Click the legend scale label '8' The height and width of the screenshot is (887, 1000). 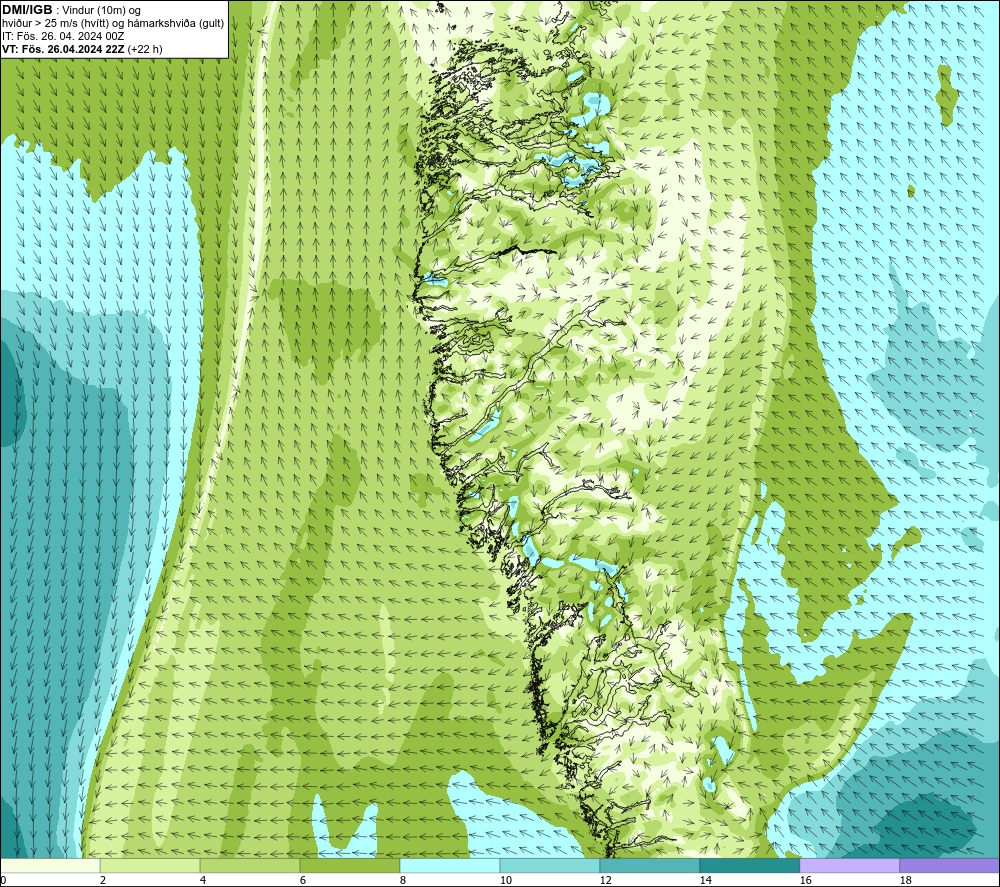(x=403, y=880)
